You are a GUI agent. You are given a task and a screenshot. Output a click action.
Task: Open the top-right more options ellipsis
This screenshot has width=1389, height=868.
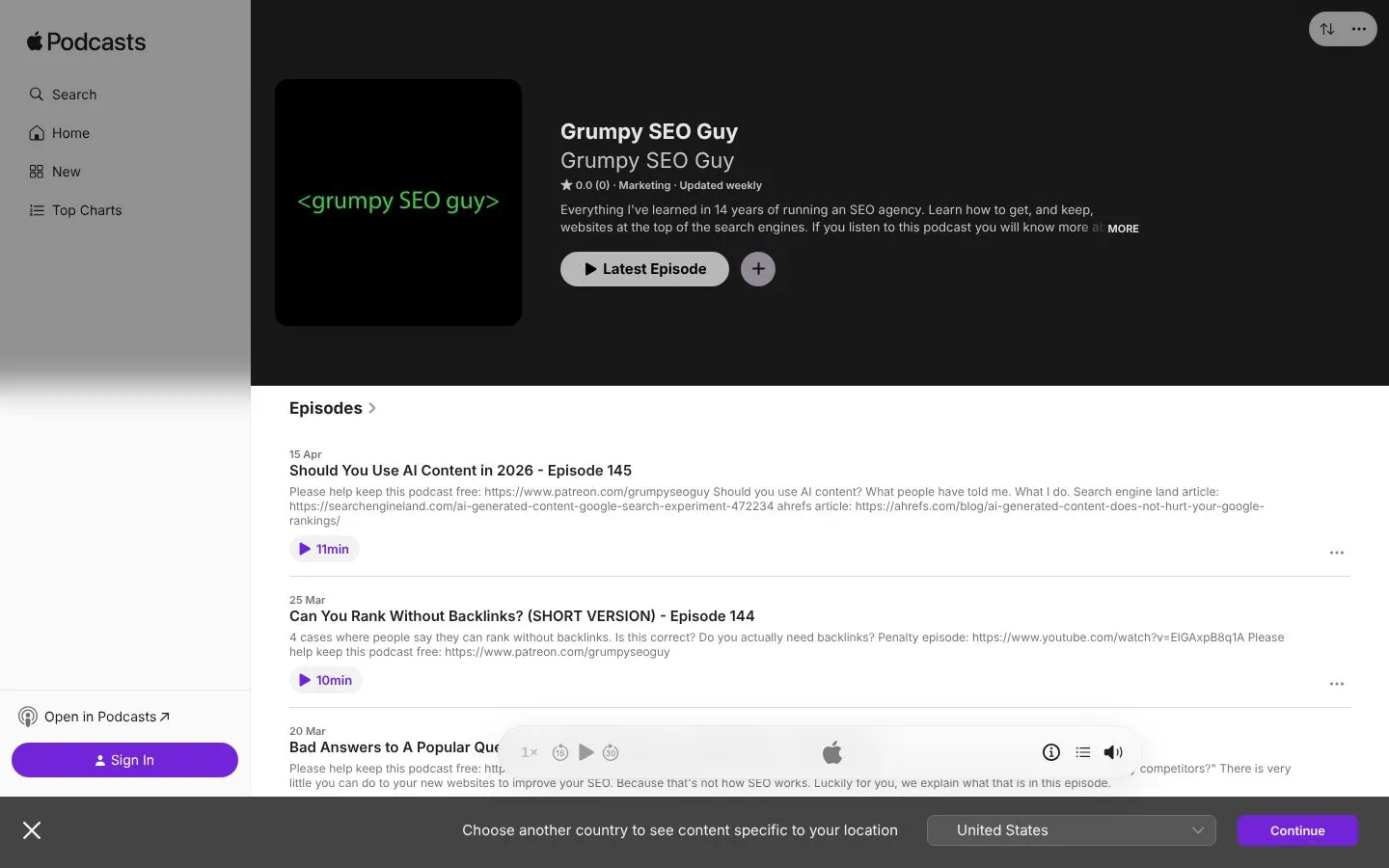click(1359, 29)
